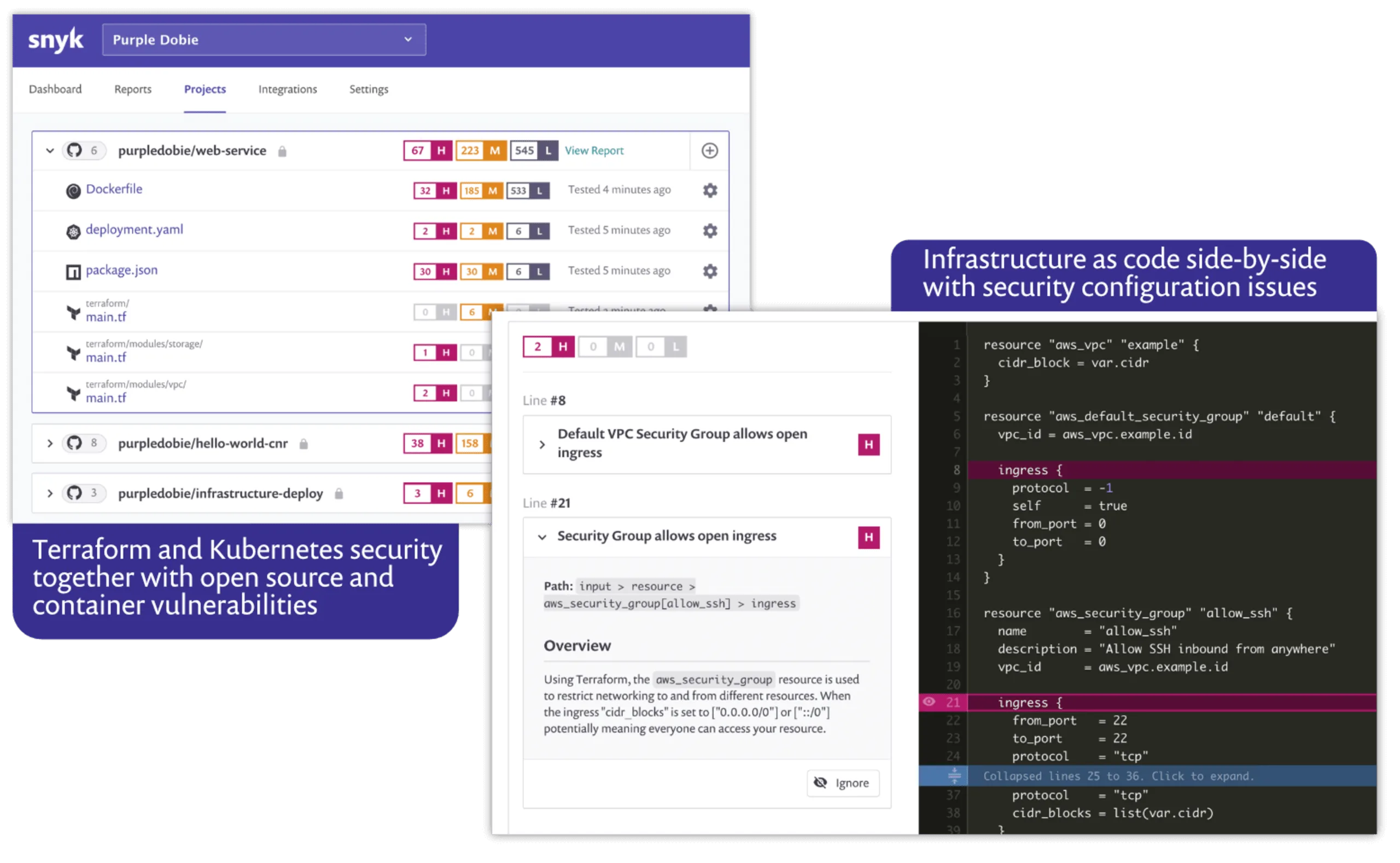This screenshot has width=1400, height=863.
Task: Click the Ignore button on the issue
Action: 842,783
